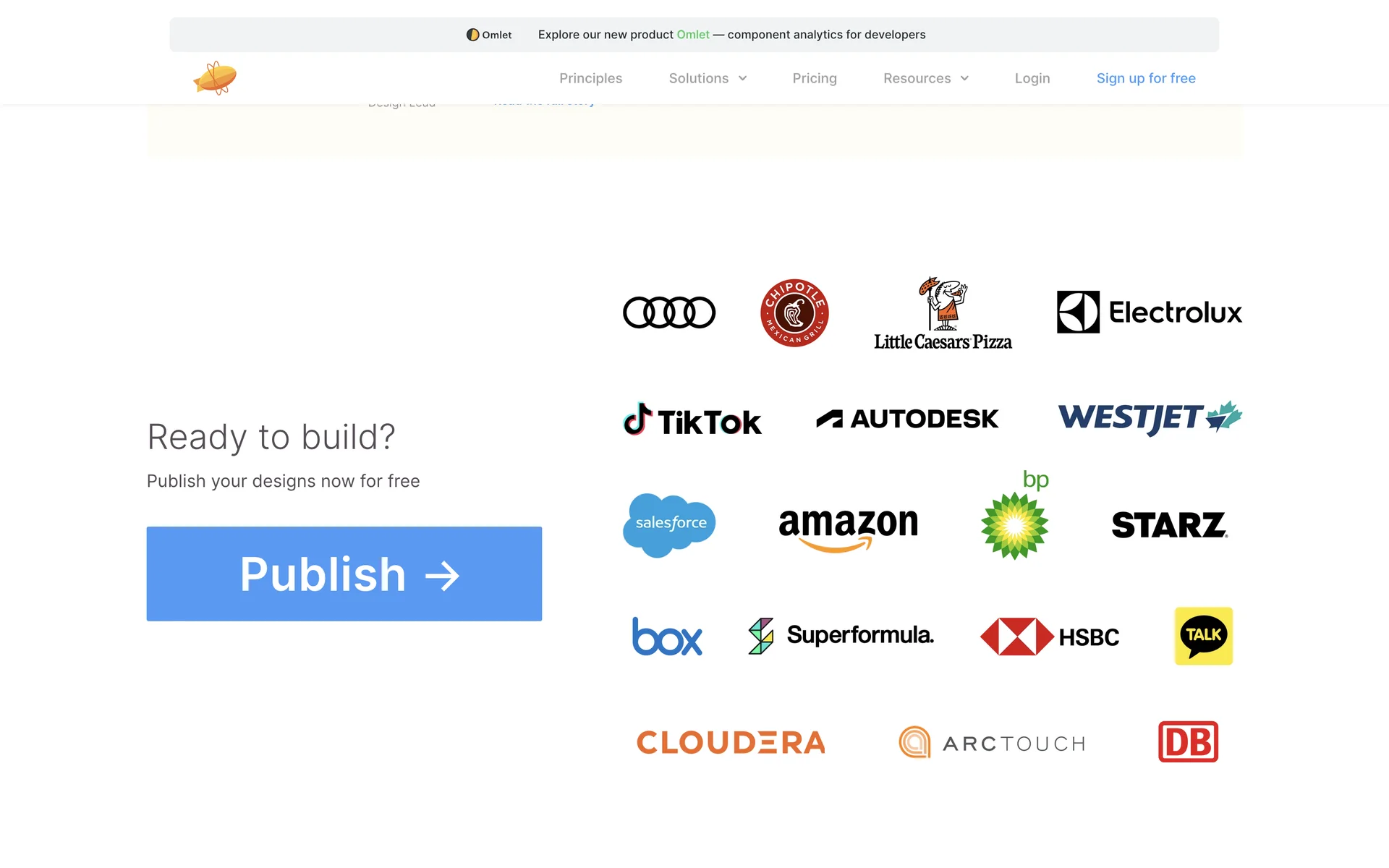Click the red DB logo
This screenshot has width=1389, height=868.
point(1188,741)
